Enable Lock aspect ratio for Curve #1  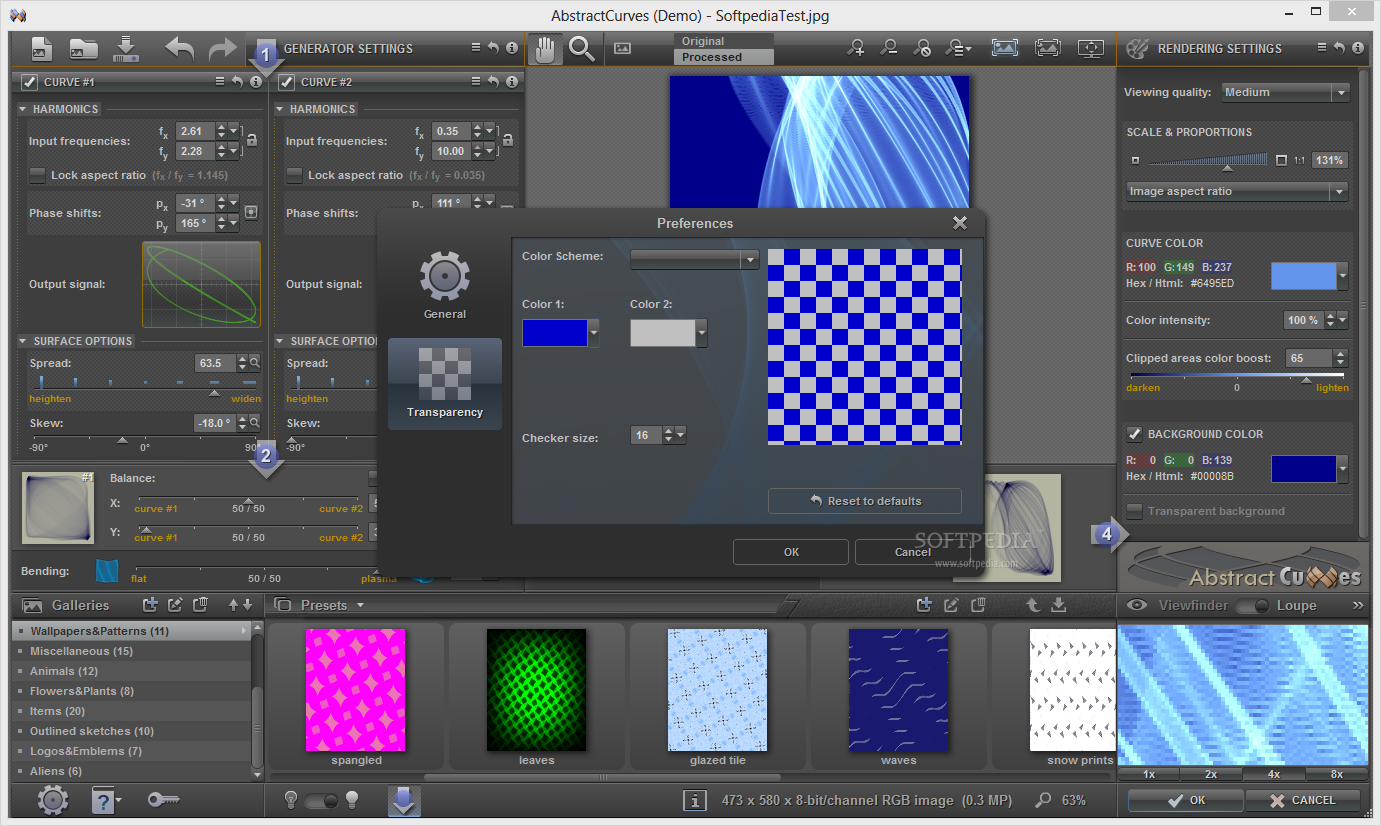click(x=37, y=175)
